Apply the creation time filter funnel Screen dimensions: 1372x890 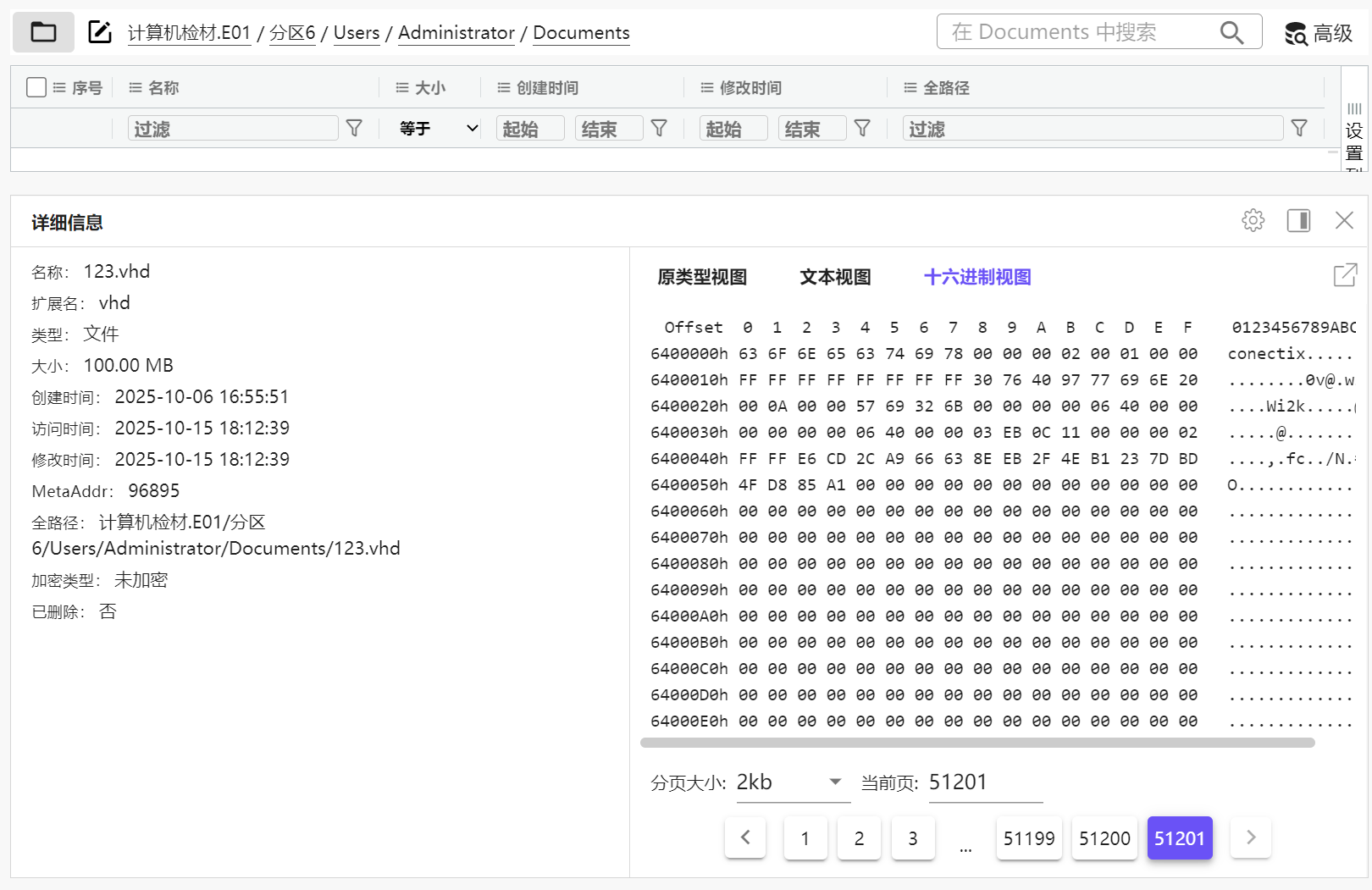click(x=659, y=128)
